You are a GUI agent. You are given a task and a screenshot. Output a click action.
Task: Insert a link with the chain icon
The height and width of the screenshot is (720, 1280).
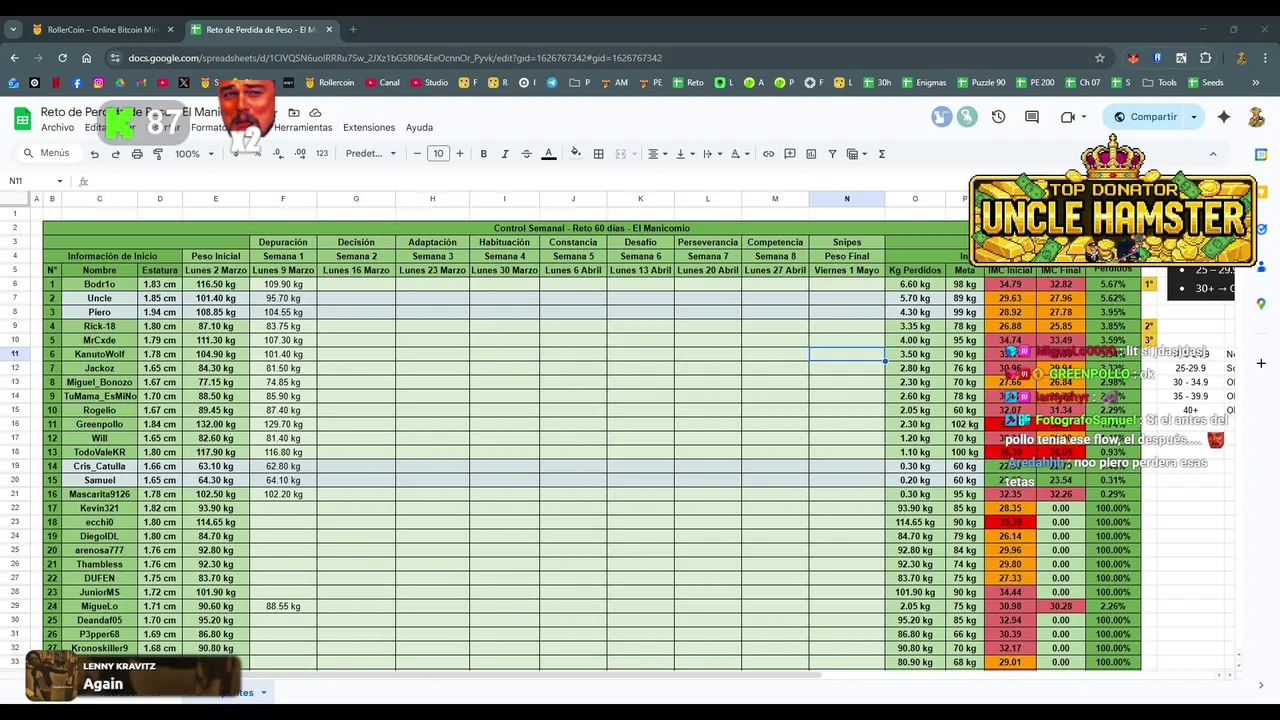coord(768,154)
